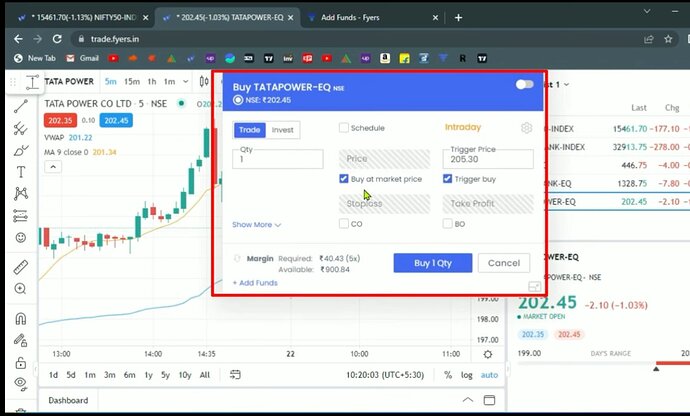690x416 pixels.
Task: Close the NIFTY50-INDEX browser tab
Action: pyautogui.click(x=146, y=18)
